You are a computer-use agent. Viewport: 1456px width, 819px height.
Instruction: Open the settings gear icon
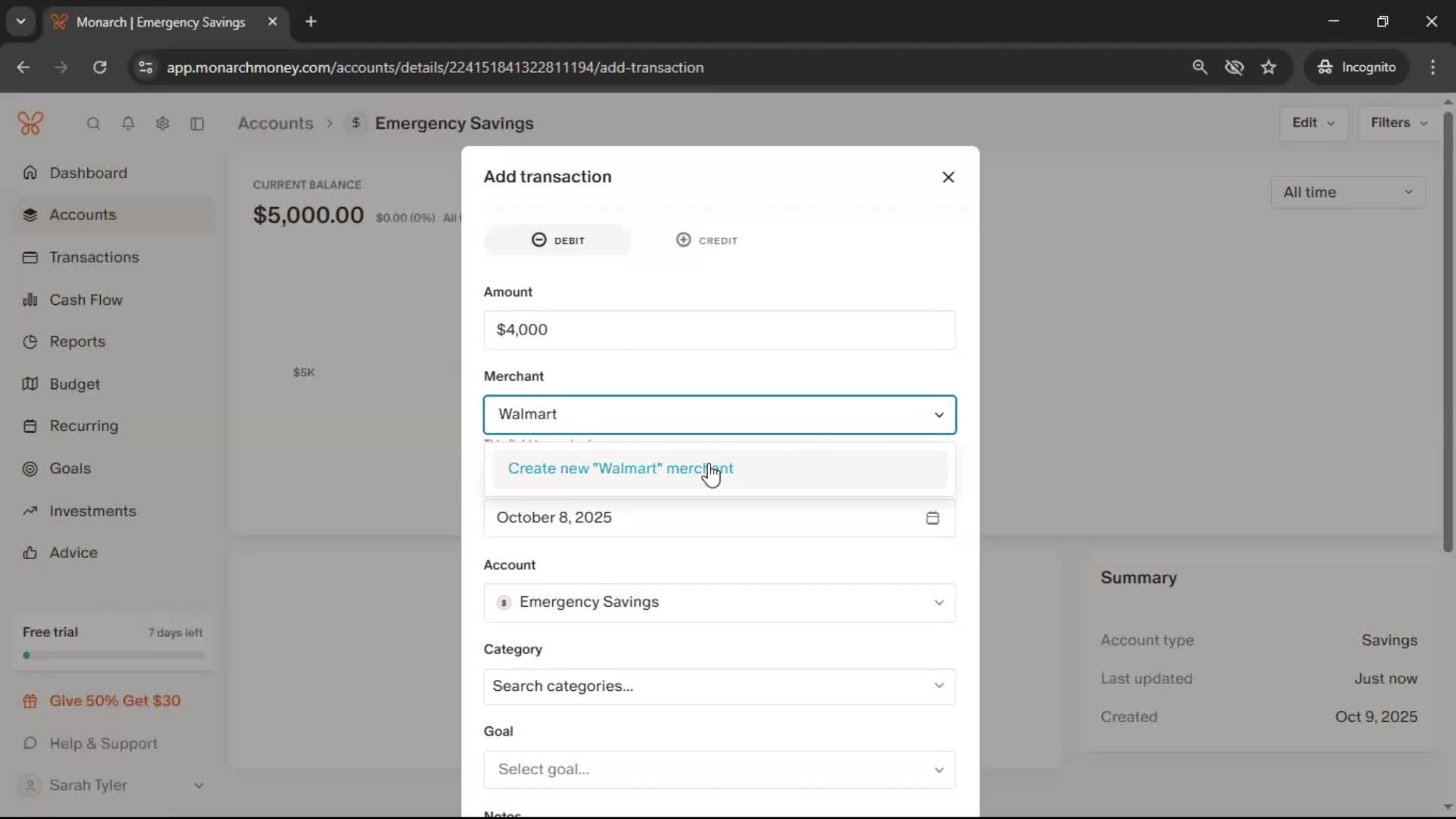tap(162, 124)
